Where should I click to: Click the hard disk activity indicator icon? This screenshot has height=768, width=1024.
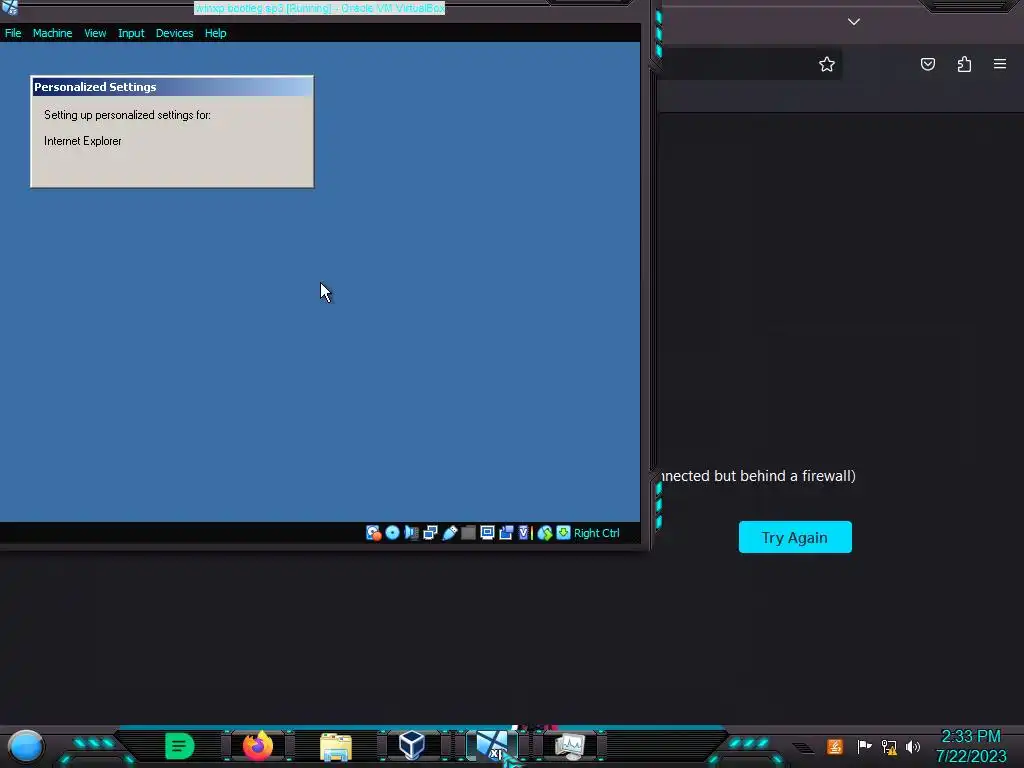(374, 533)
